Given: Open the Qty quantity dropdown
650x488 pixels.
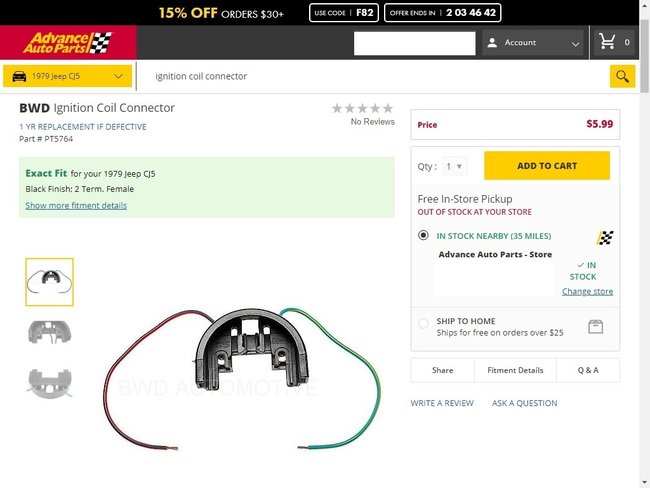Looking at the screenshot, I should pyautogui.click(x=455, y=167).
